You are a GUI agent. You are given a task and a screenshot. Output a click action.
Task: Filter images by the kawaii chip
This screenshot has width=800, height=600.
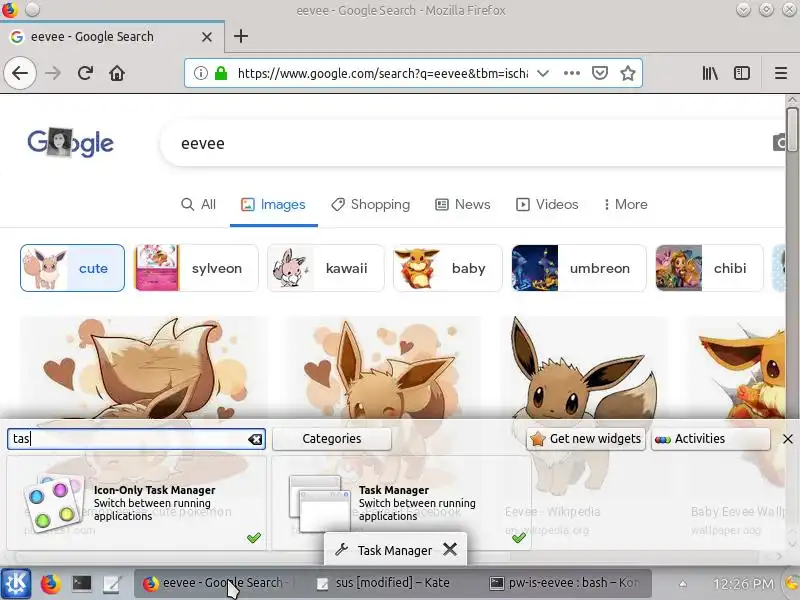coord(326,268)
